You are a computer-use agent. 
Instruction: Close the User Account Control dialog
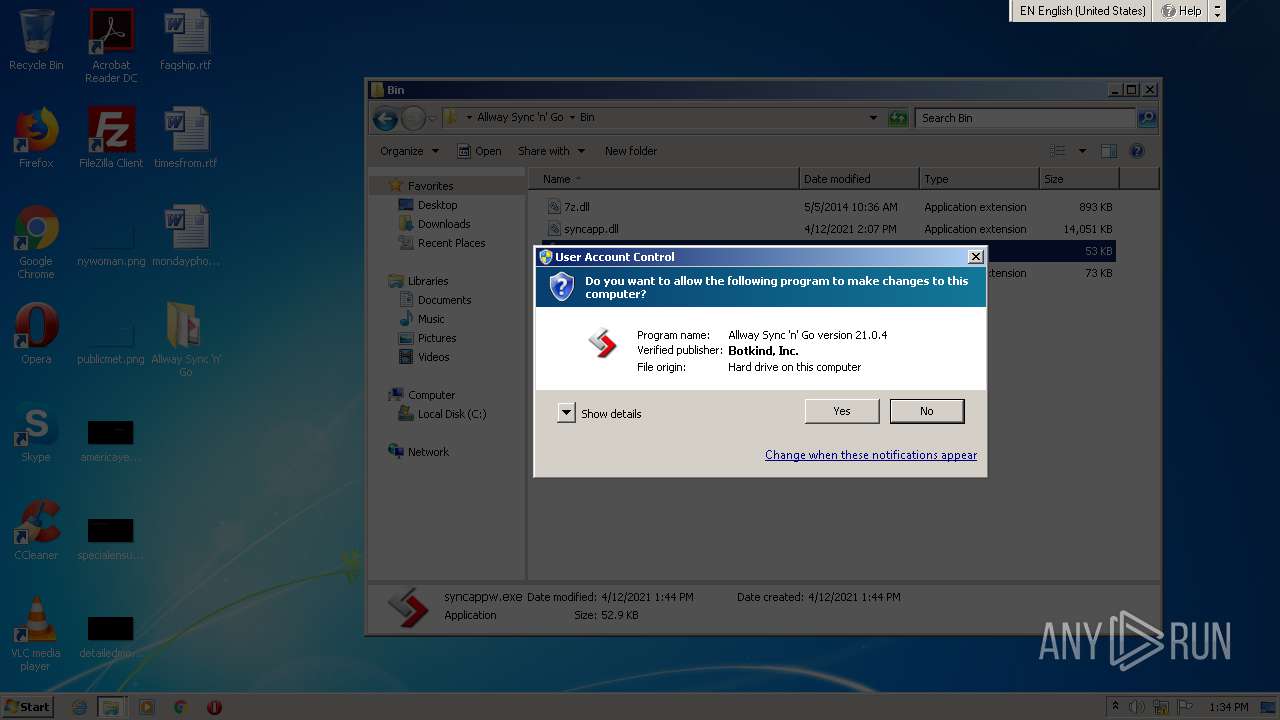tap(976, 257)
